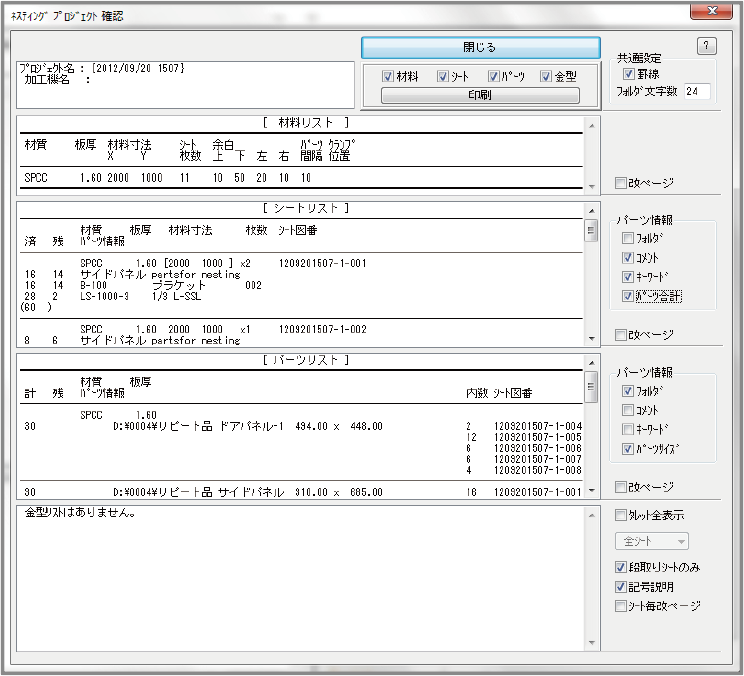
Task: Click the parts list scroll-up arrow
Action: (592, 363)
